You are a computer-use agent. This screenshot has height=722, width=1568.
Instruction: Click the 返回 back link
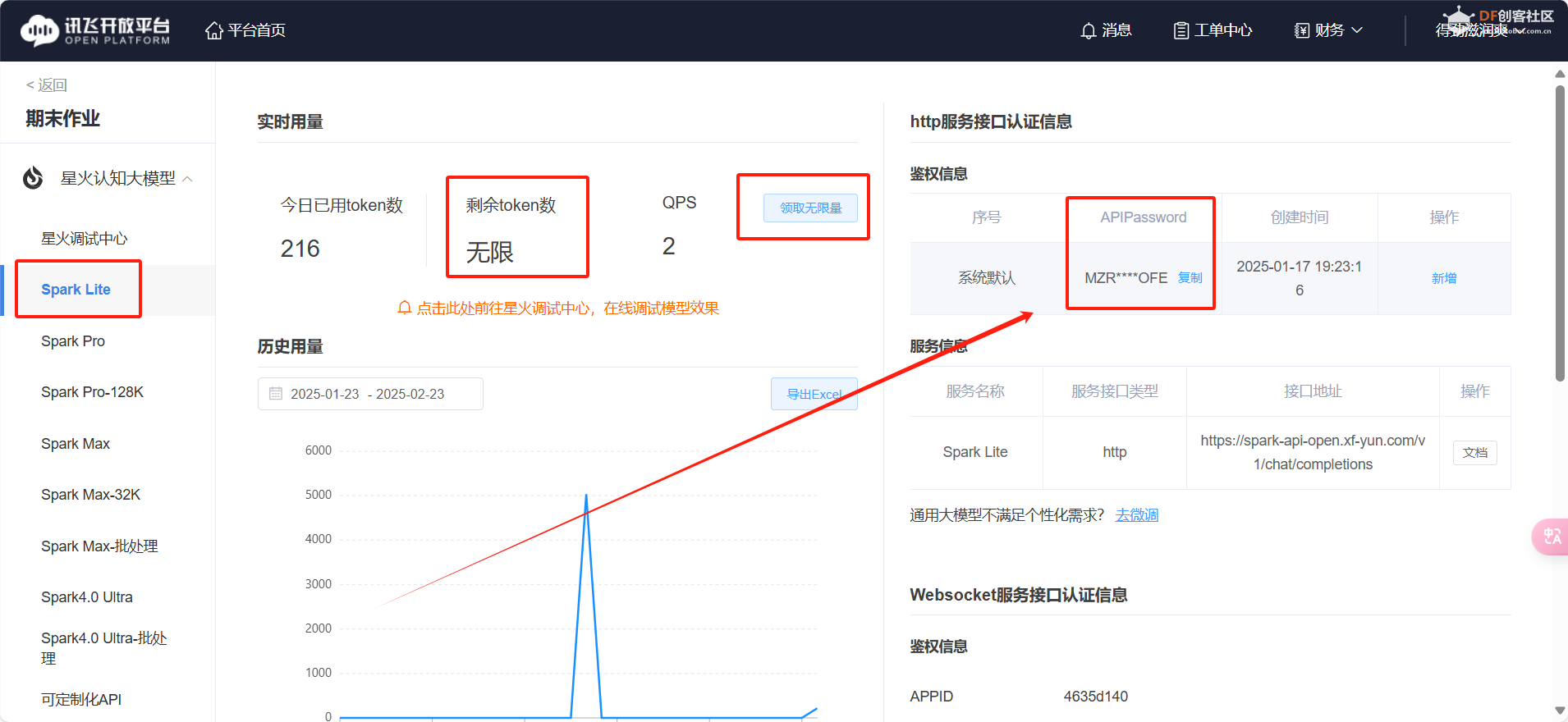pos(47,85)
